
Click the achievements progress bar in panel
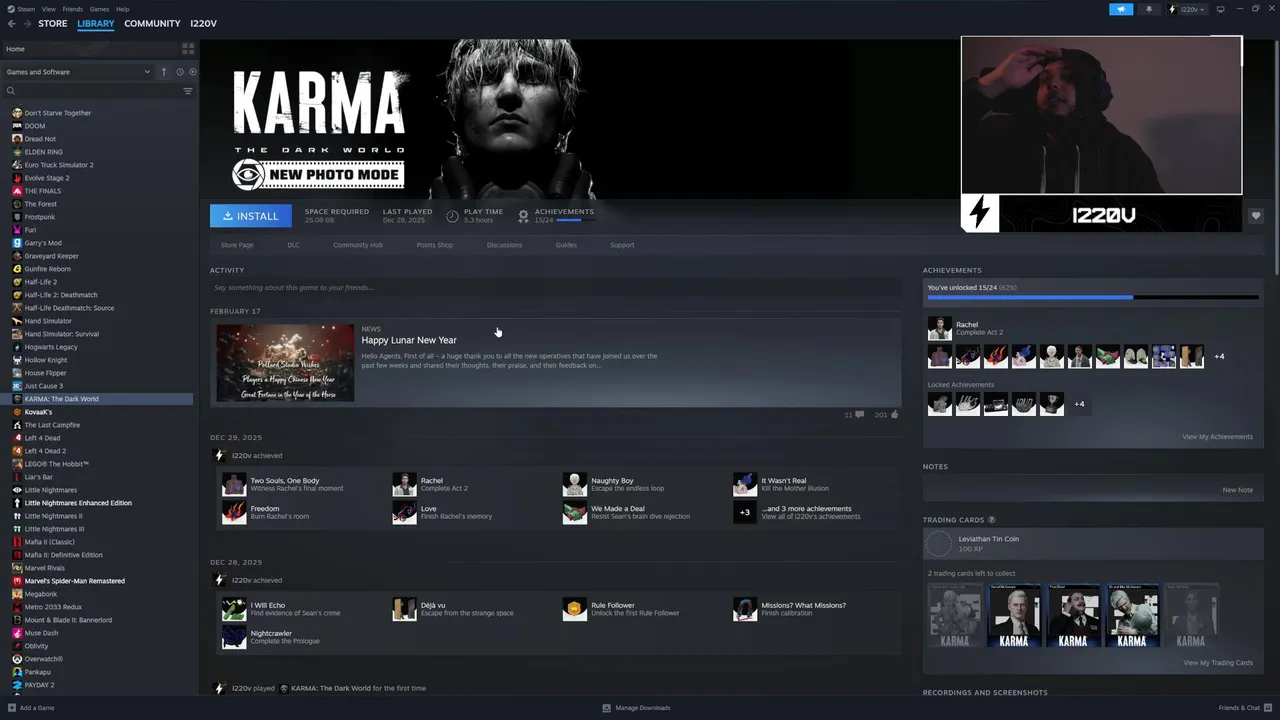[1092, 297]
